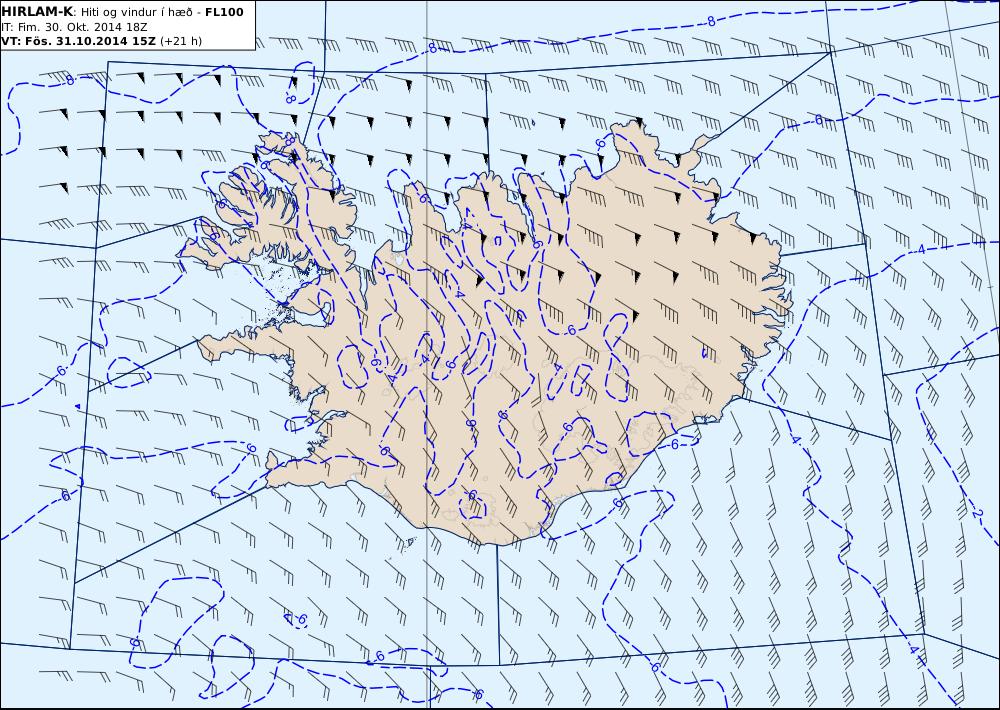Click the '-2' isotherm contour label
The image size is (1000, 710).
click(977, 512)
